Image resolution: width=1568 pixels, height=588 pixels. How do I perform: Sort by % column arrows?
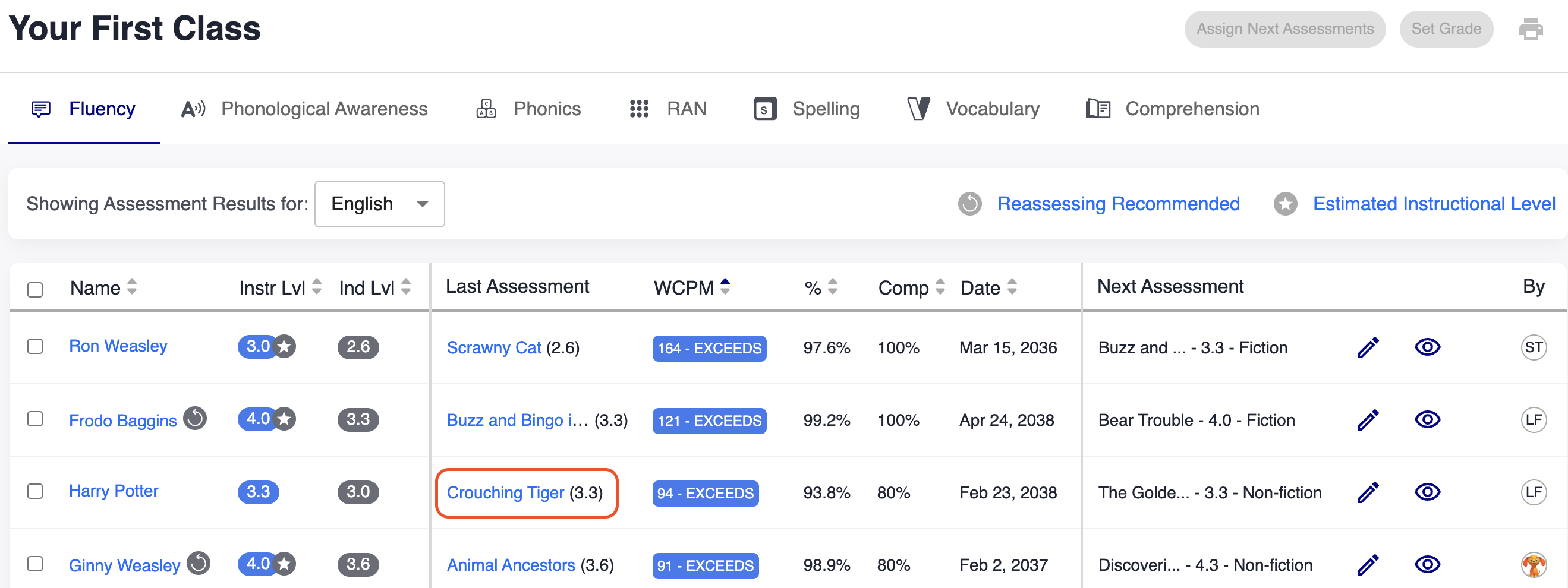(x=833, y=287)
